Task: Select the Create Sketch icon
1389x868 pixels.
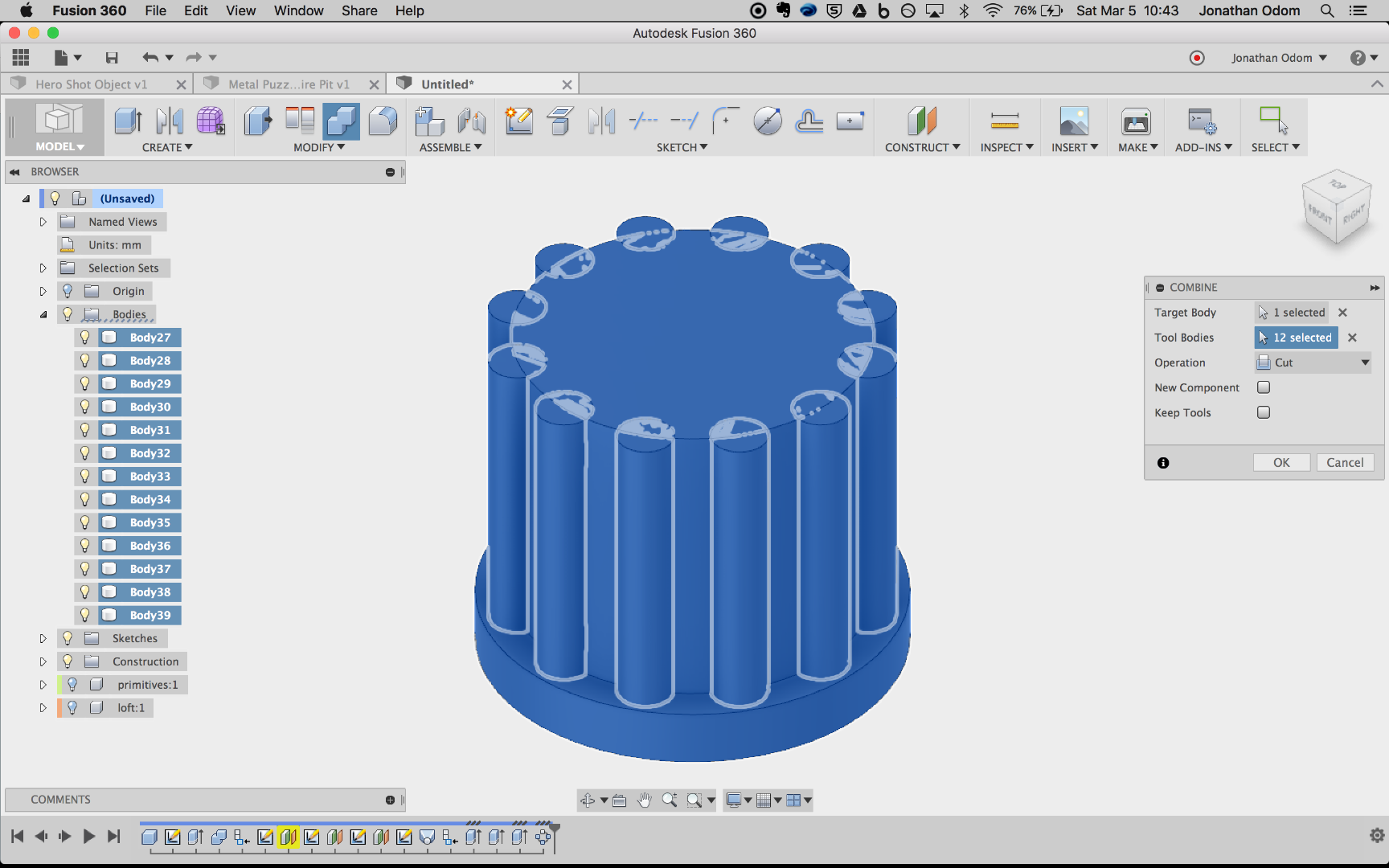Action: point(518,121)
